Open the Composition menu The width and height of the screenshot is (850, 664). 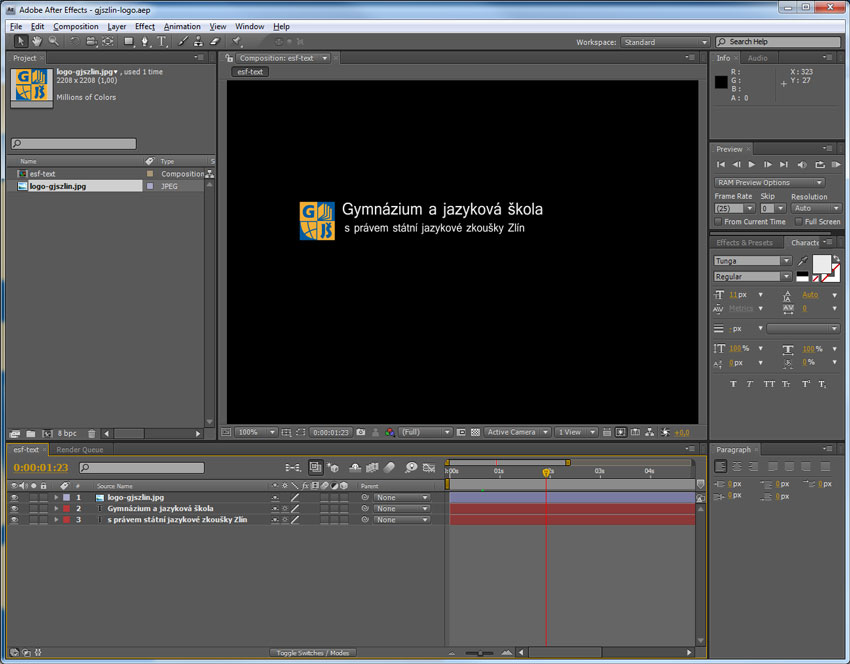pos(75,26)
